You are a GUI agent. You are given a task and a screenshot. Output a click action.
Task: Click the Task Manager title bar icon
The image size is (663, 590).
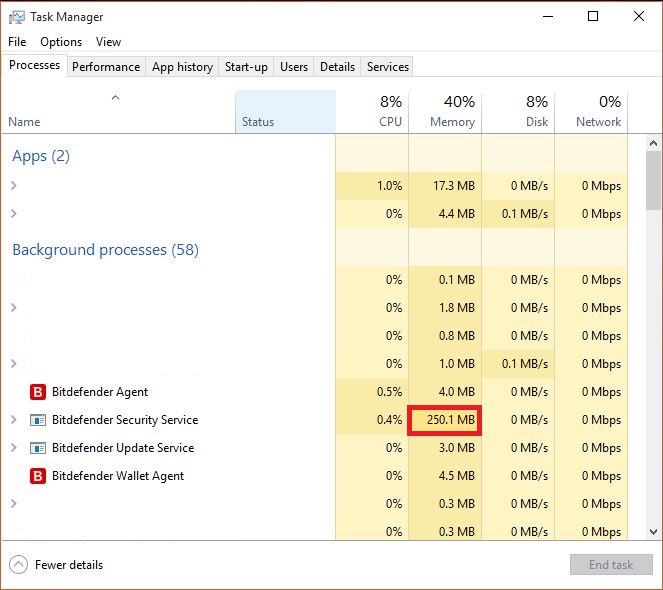coord(16,17)
